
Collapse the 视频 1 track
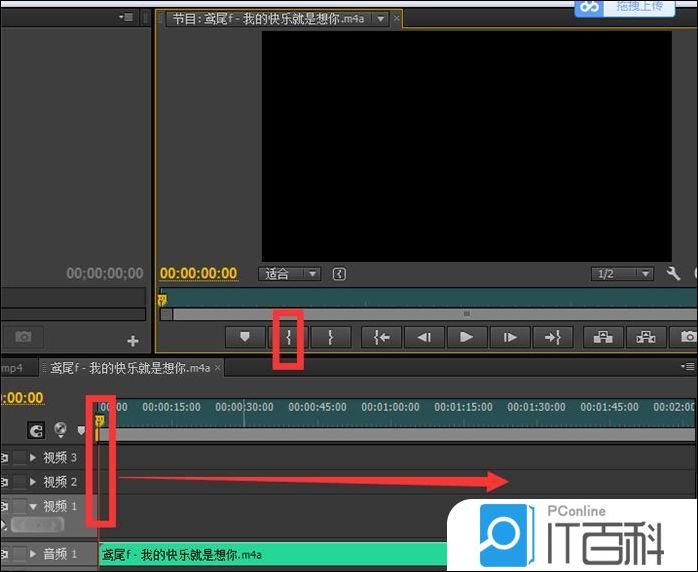tap(33, 507)
